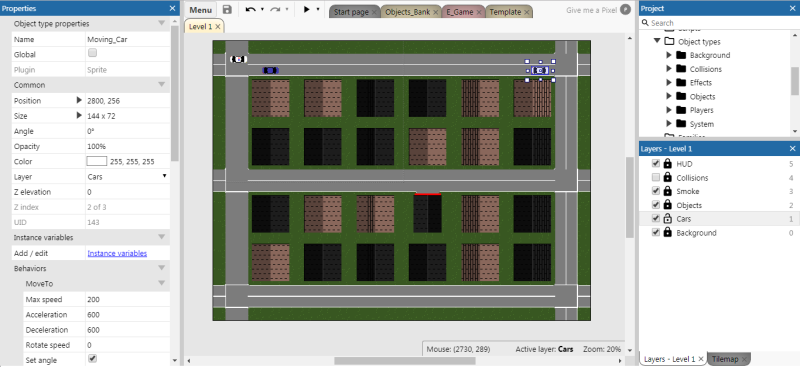Click the Save project floppy disk icon
Screen dimensions: 800x367
[x=227, y=10]
